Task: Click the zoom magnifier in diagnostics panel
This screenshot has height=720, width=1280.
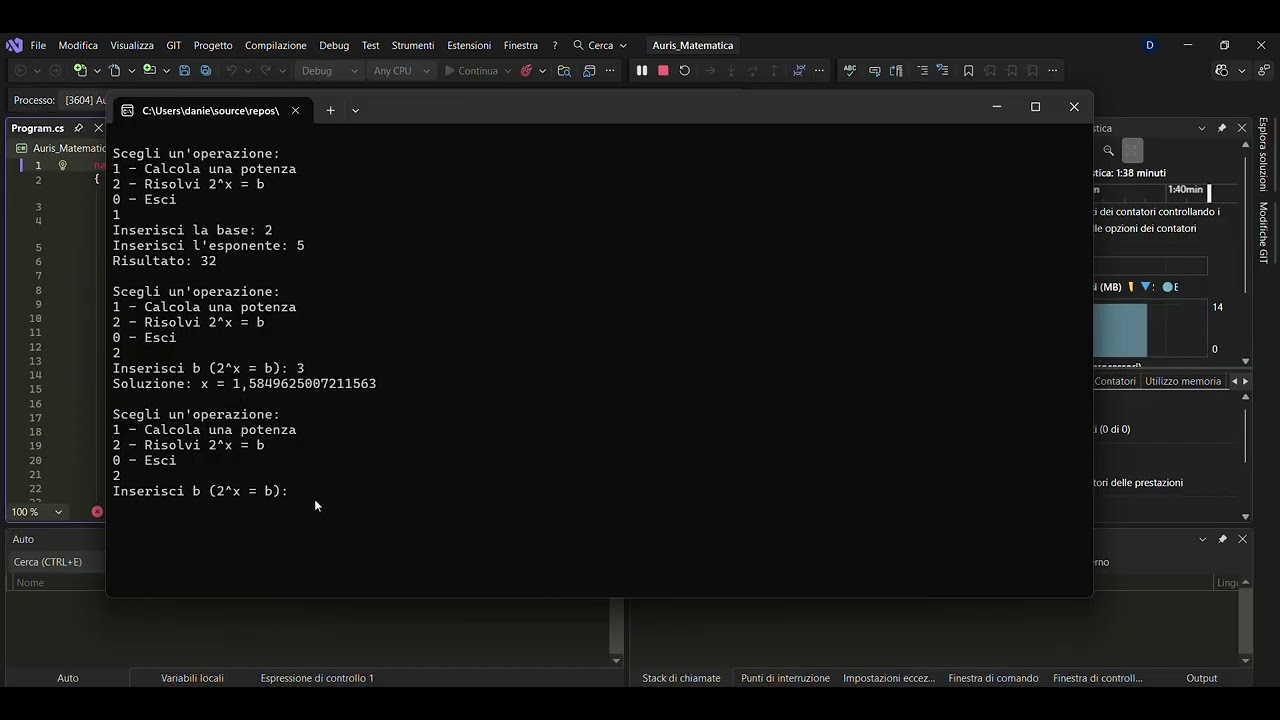Action: (x=1109, y=151)
